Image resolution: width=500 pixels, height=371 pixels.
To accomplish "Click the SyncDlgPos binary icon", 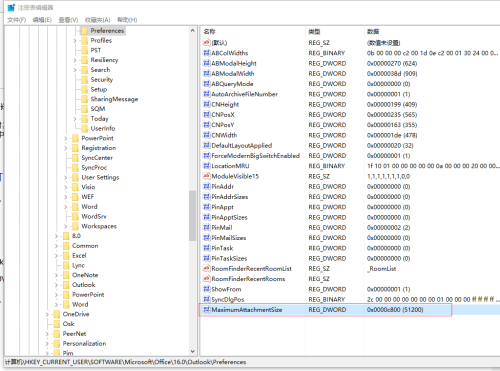I will (x=207, y=299).
